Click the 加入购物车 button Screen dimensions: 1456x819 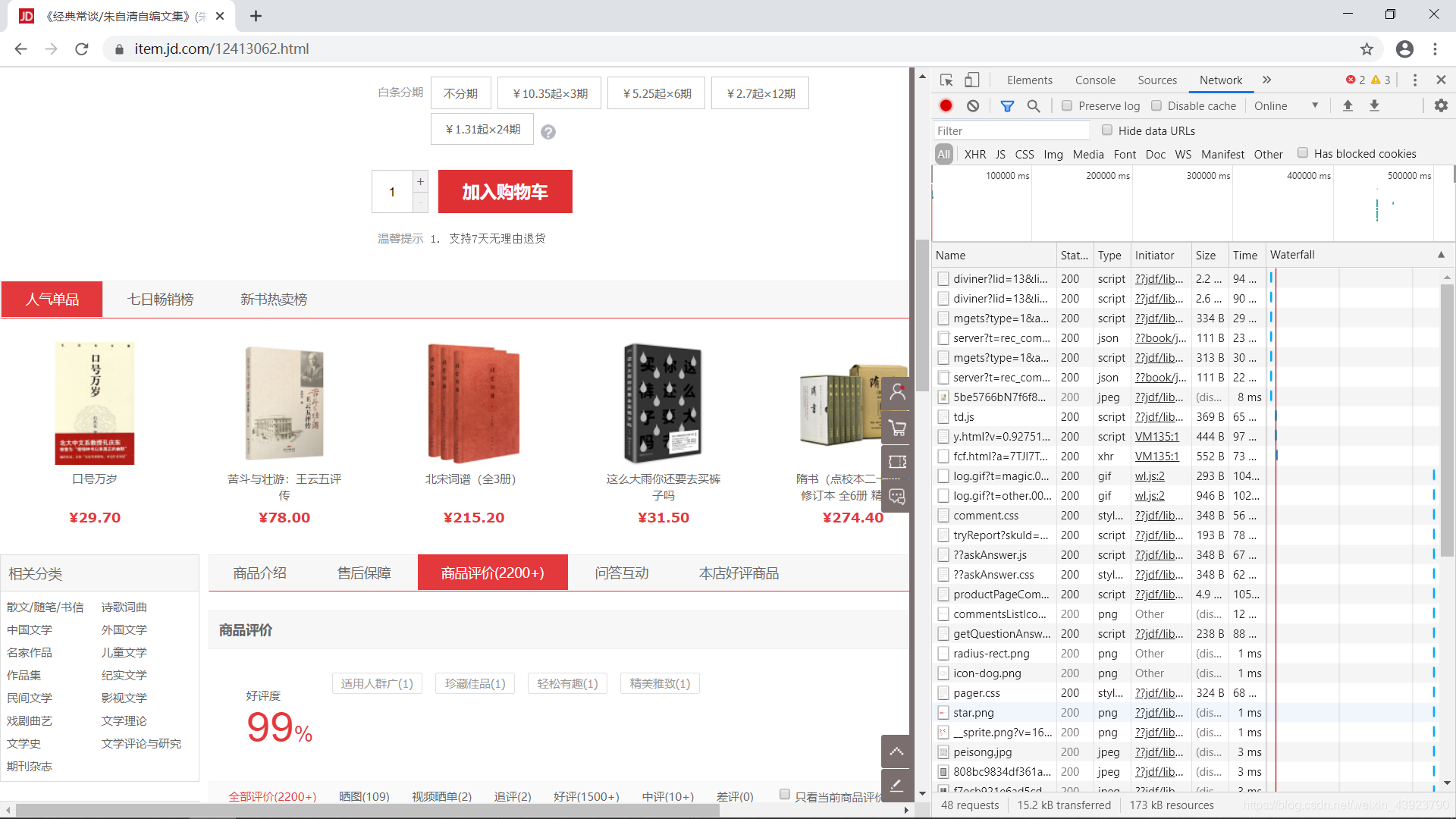click(505, 192)
